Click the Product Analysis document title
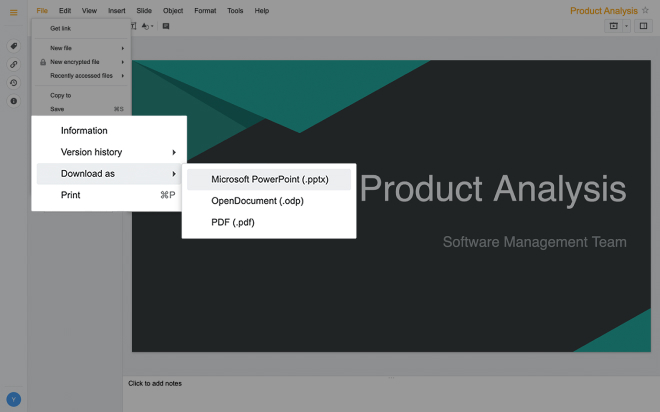 pos(603,11)
